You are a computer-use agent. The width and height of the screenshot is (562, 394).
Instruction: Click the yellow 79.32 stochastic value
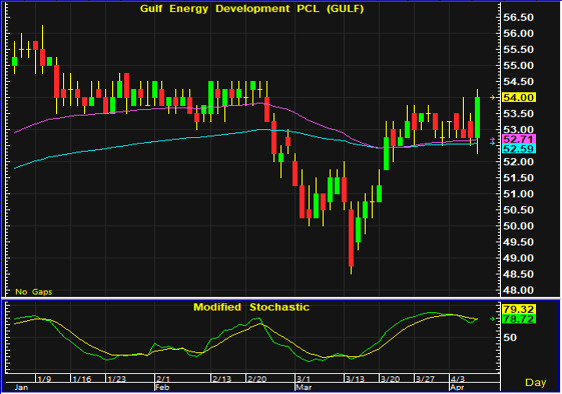(519, 309)
